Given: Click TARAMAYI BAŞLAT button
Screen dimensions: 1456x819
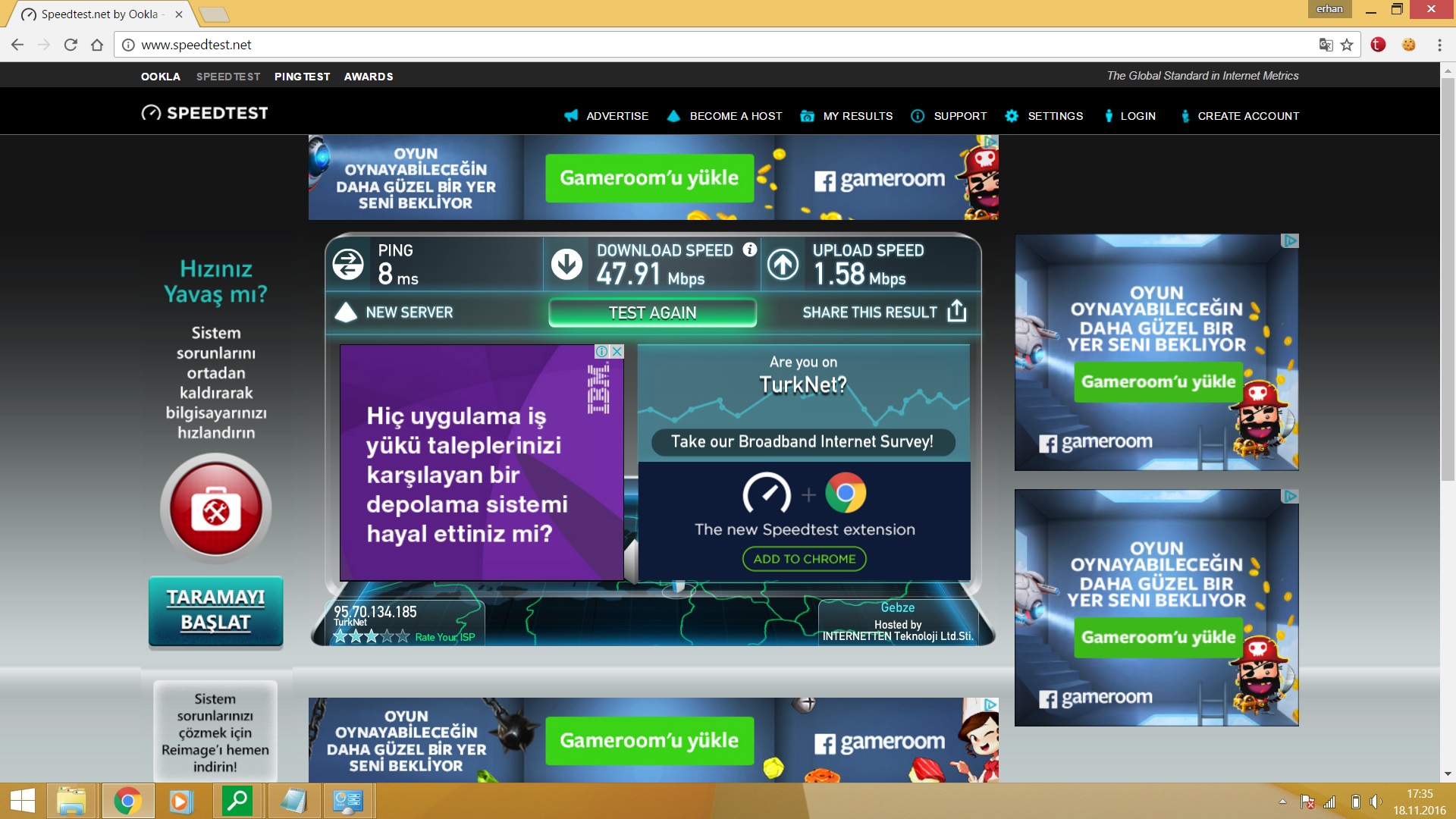Looking at the screenshot, I should tap(215, 610).
